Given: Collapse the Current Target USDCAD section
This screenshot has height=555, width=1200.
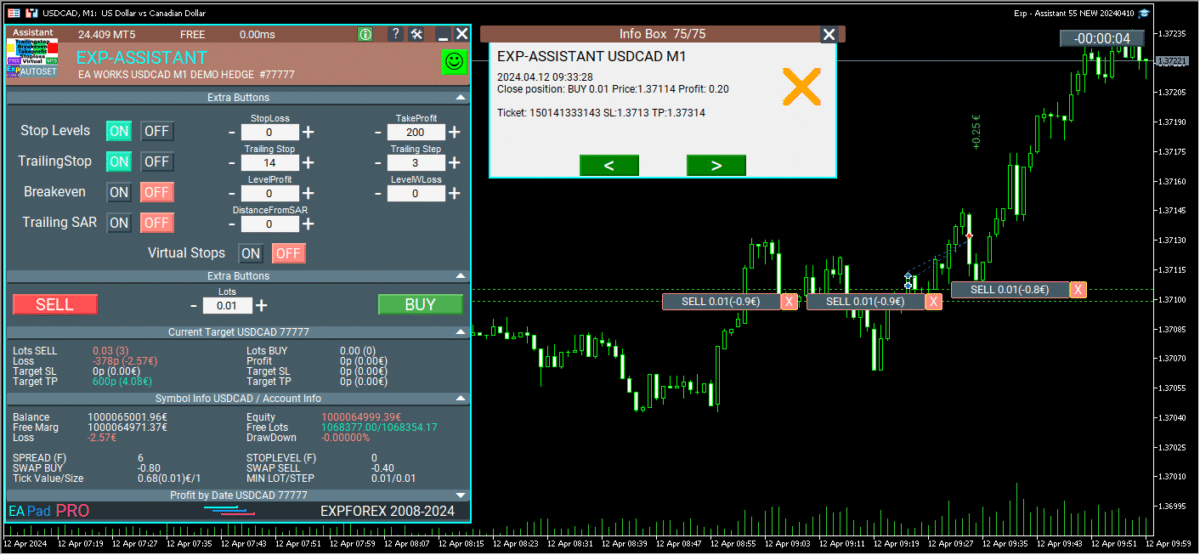Looking at the screenshot, I should click(x=460, y=332).
